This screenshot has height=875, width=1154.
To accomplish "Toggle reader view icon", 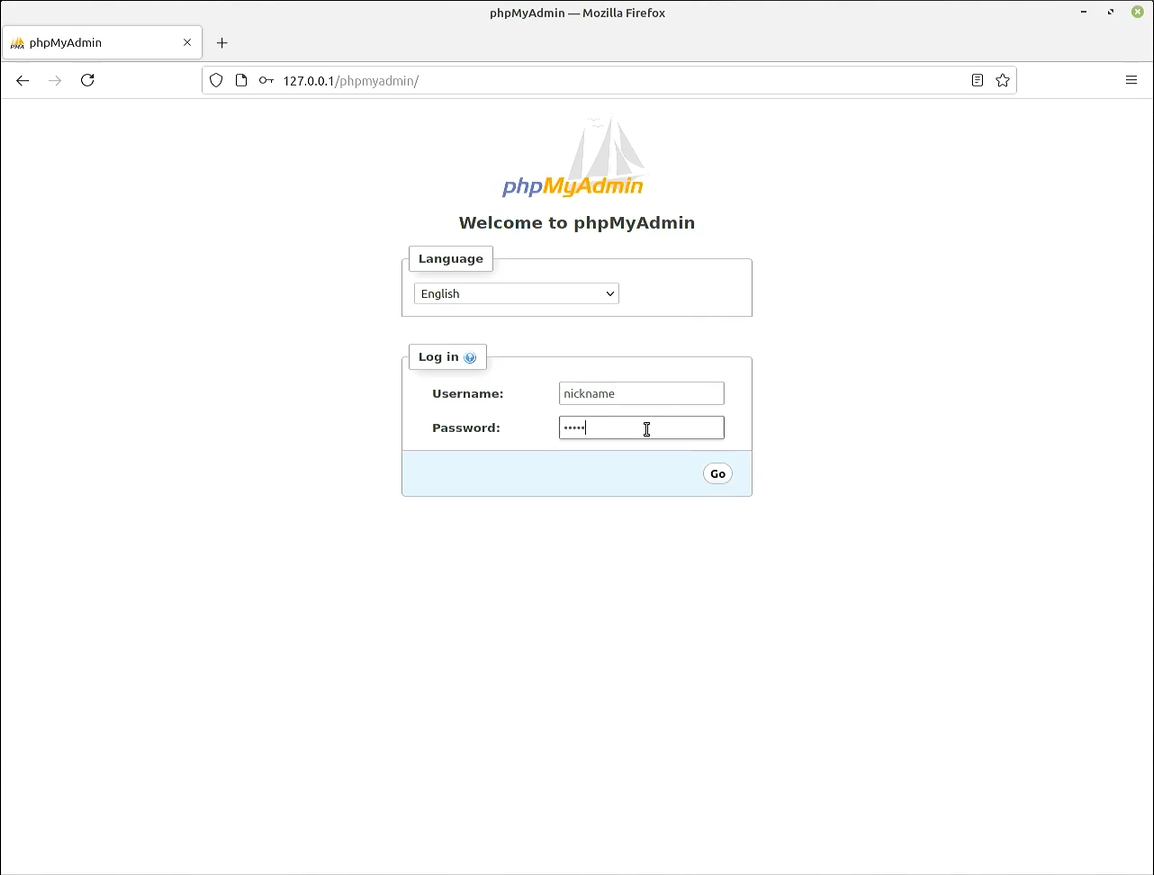I will [977, 81].
